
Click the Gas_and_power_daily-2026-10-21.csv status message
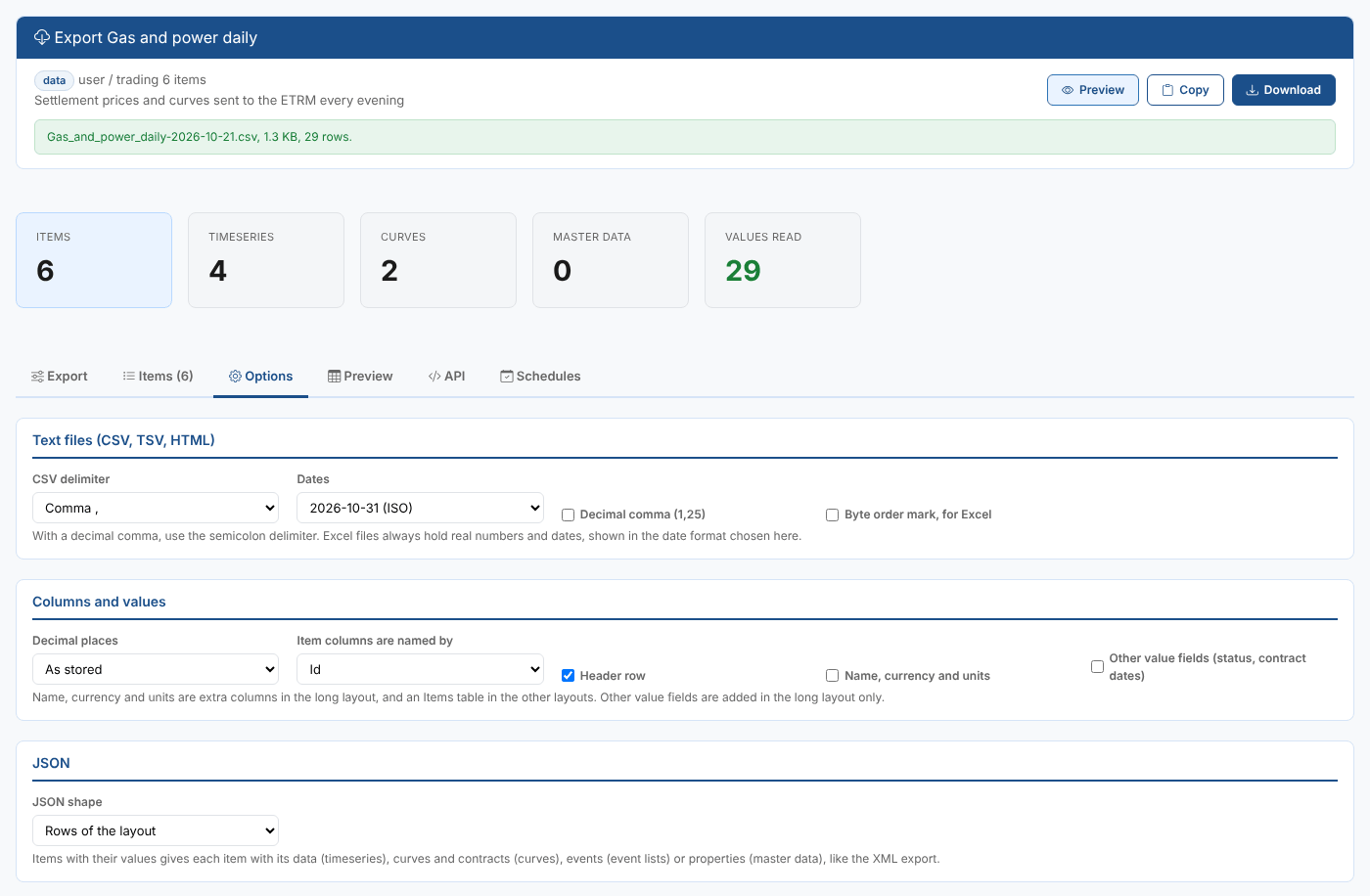[685, 137]
